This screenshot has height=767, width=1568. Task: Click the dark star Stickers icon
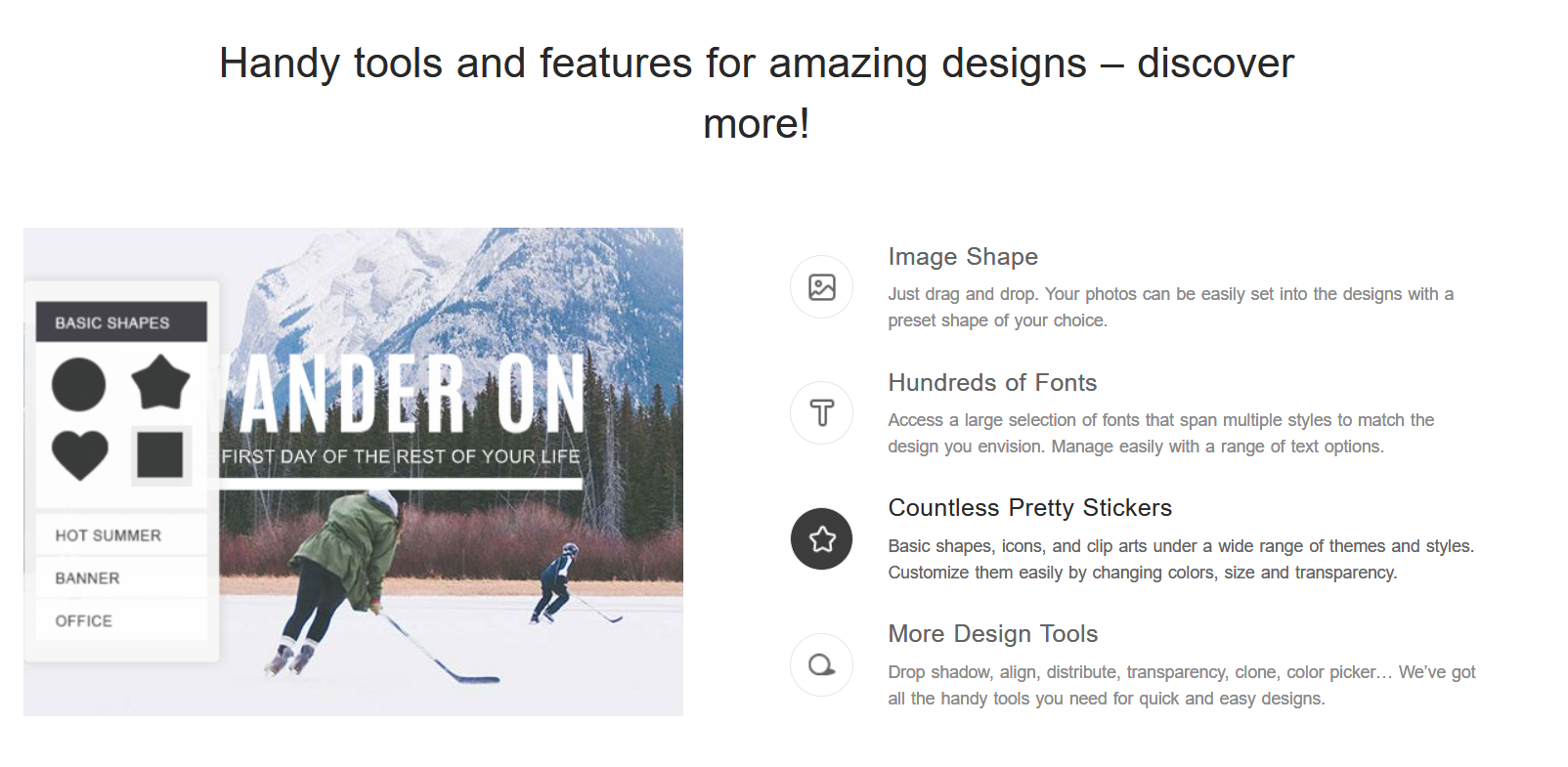pos(821,539)
